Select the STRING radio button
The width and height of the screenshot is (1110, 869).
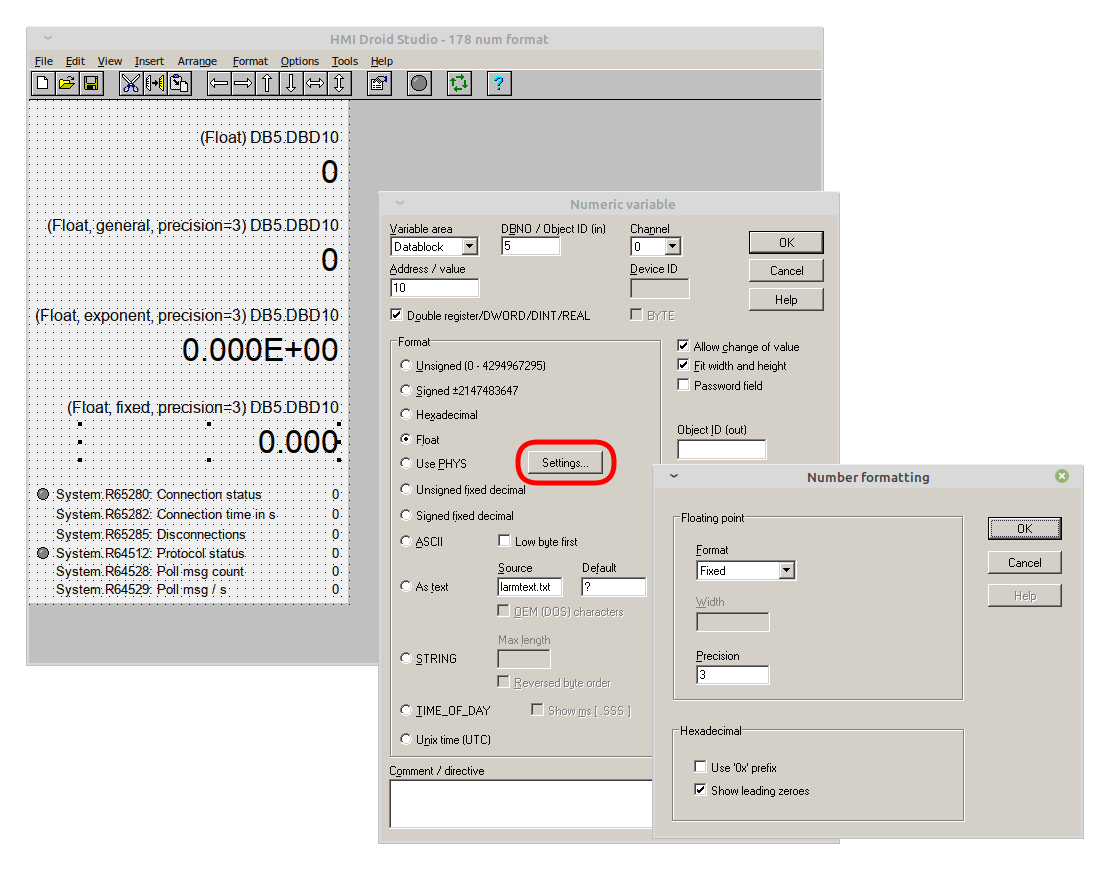point(406,658)
